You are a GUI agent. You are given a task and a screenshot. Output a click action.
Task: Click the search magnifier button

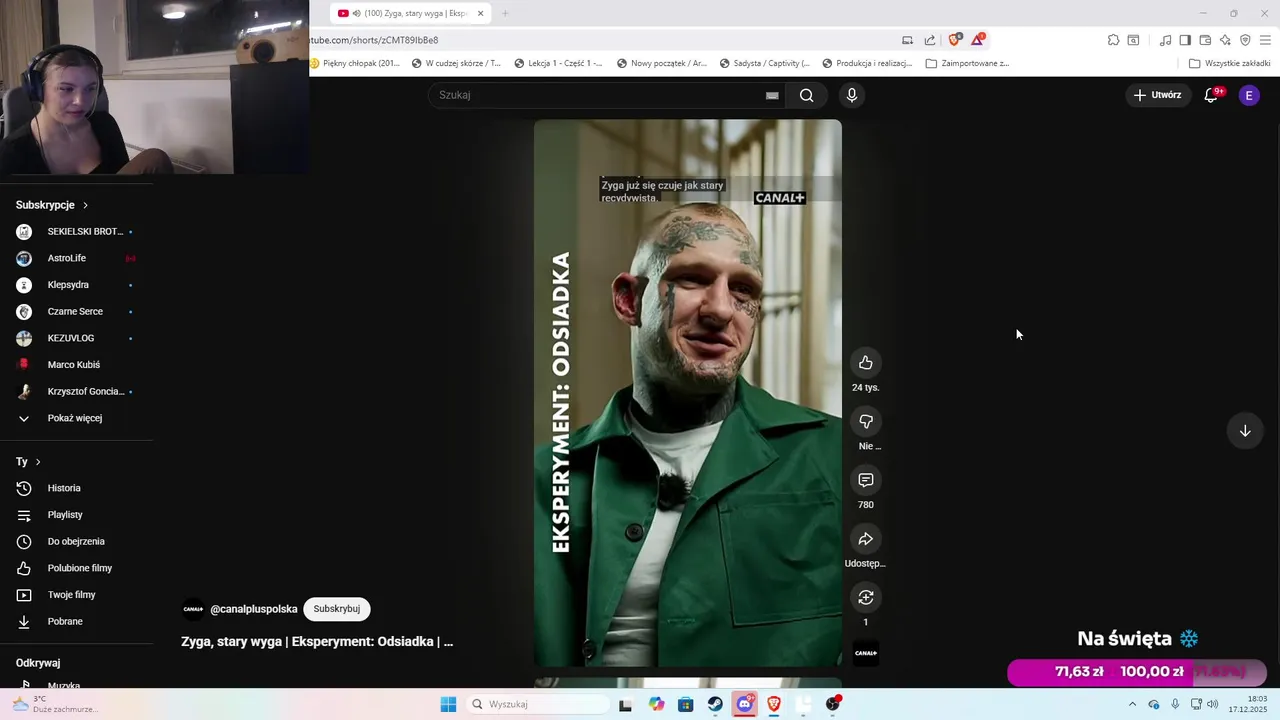(807, 95)
